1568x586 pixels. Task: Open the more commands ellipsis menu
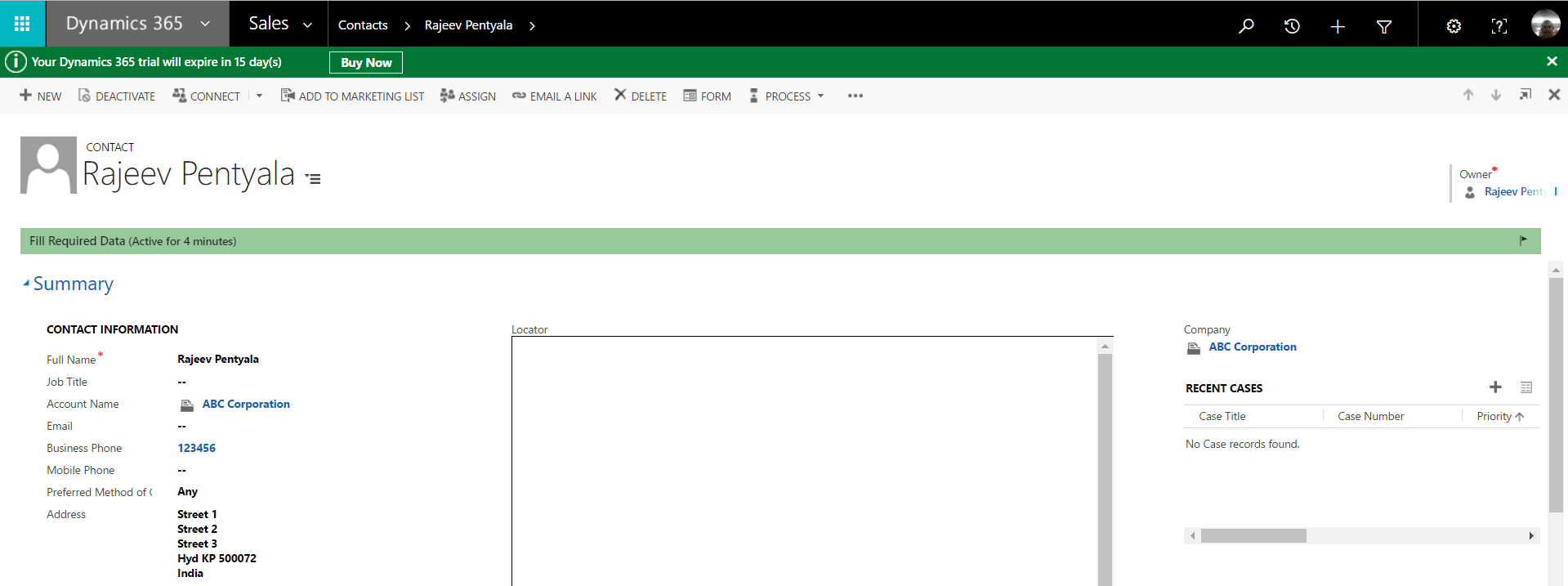(x=855, y=96)
